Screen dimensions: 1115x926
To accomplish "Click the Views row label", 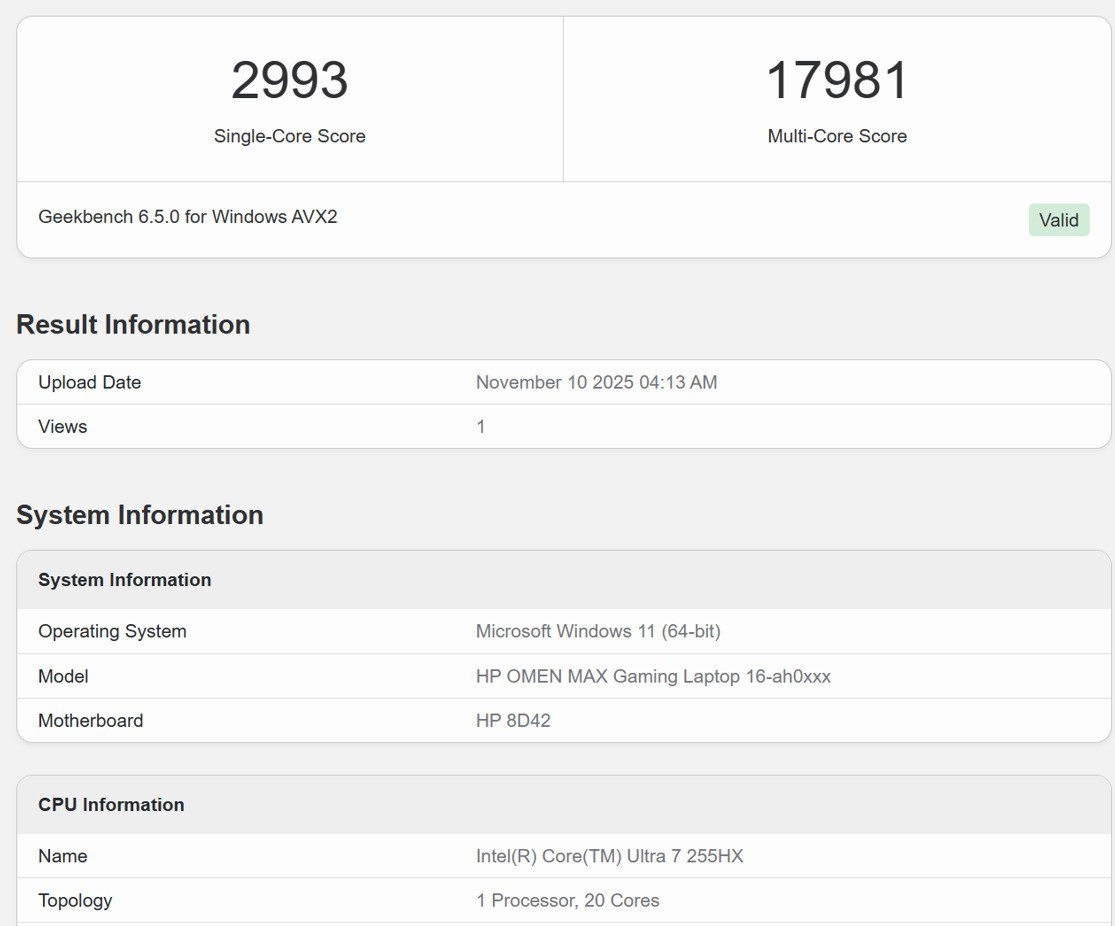I will point(62,426).
